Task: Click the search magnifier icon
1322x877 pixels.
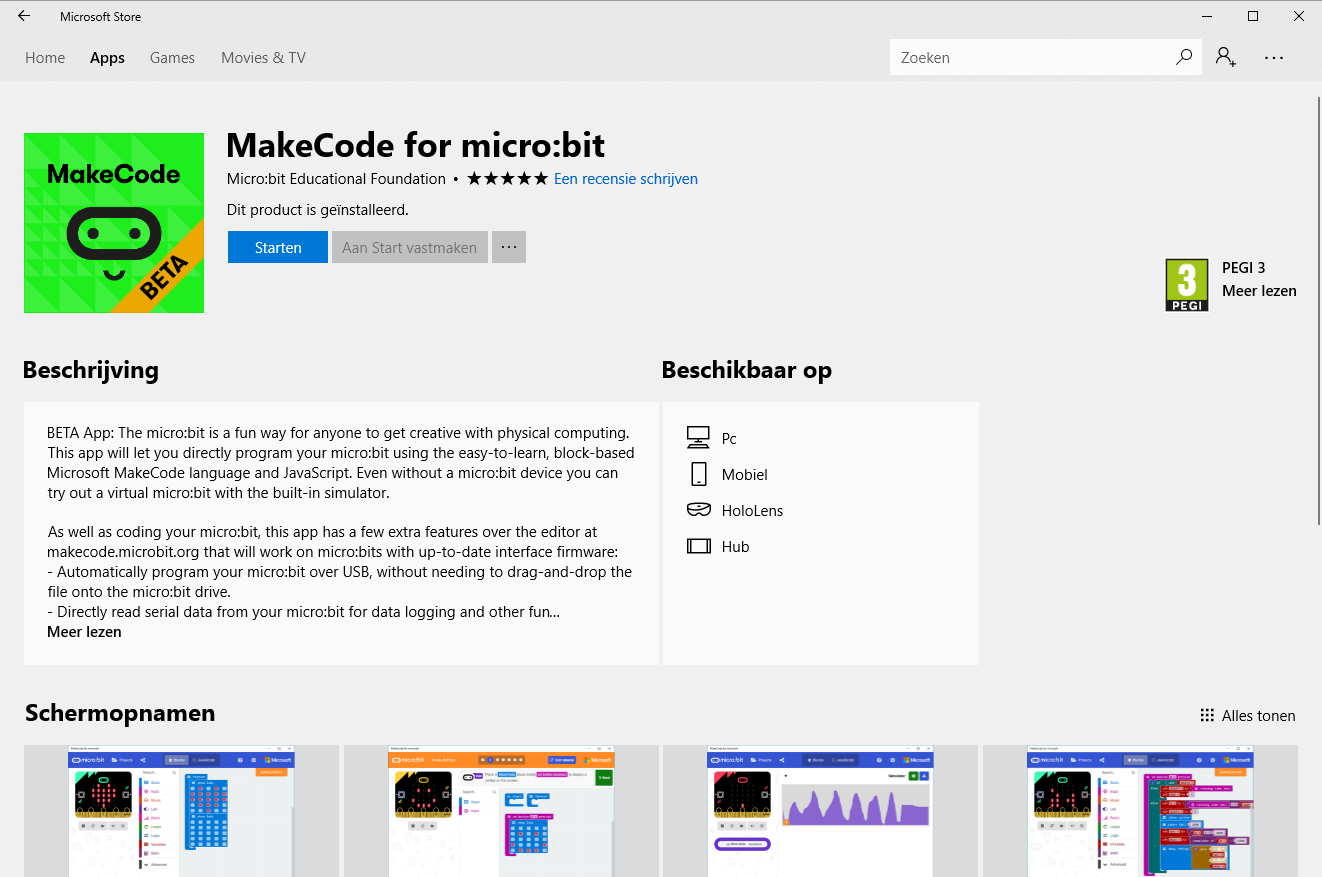Action: coord(1183,57)
